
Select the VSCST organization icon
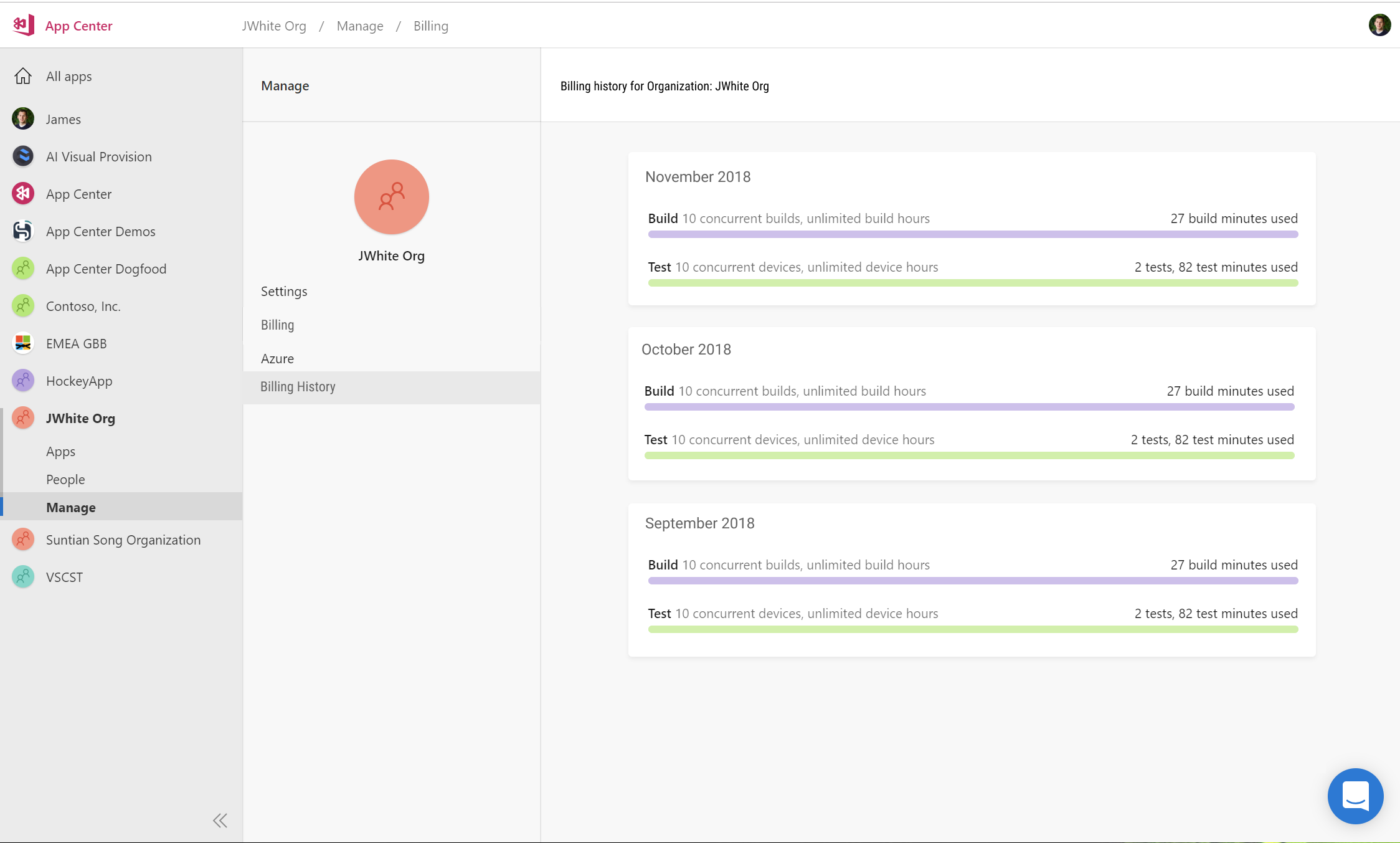tap(23, 576)
